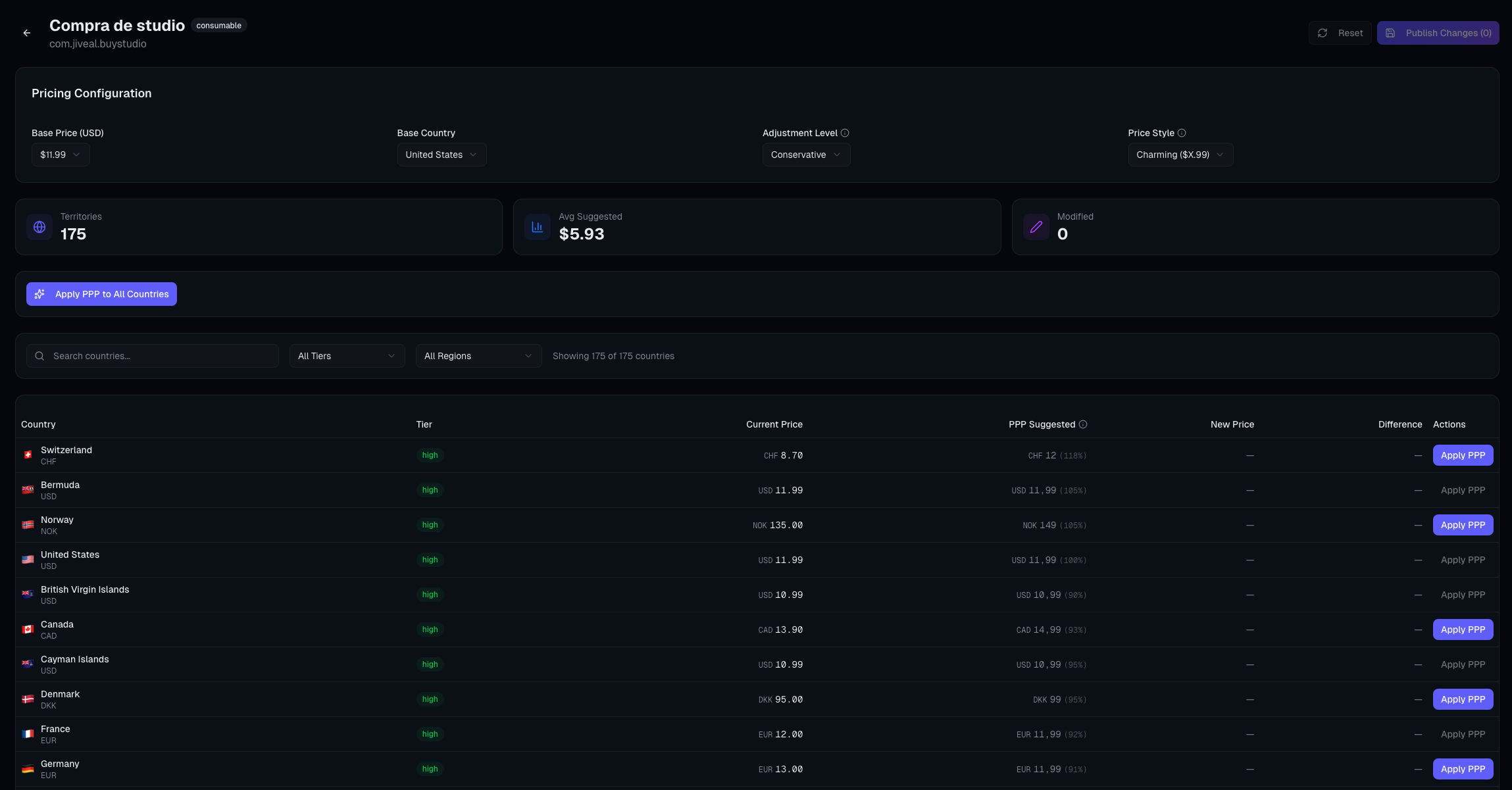Screen dimensions: 1512x790
Task: Click the Reset button
Action: 1340,33
